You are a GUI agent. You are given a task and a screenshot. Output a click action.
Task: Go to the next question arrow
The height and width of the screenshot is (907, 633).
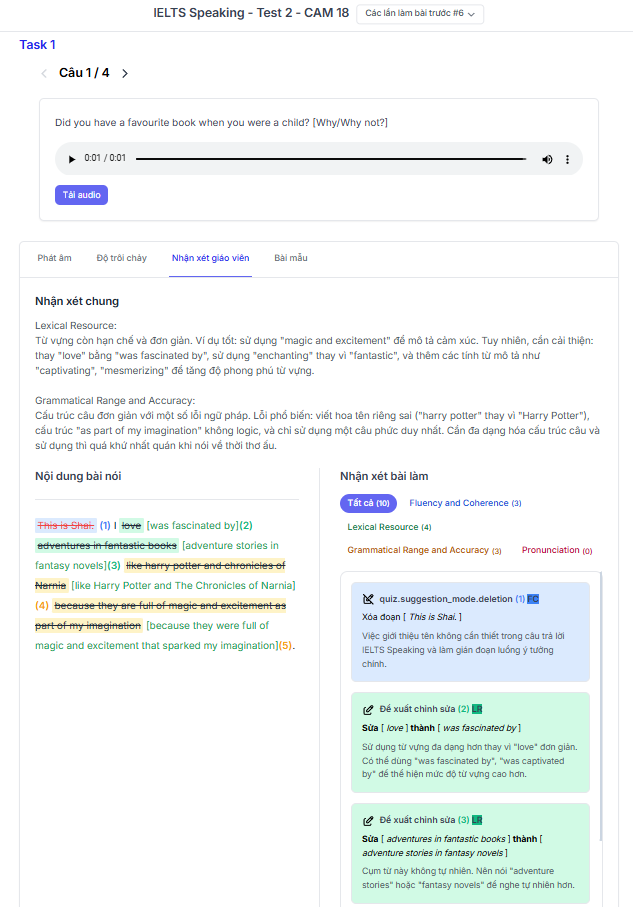[x=125, y=73]
